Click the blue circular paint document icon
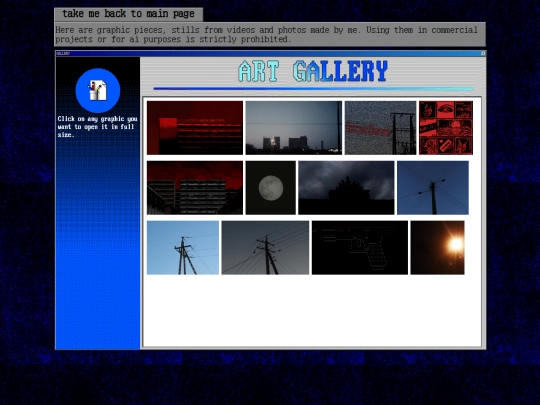Image resolution: width=540 pixels, height=405 pixels. [98, 91]
